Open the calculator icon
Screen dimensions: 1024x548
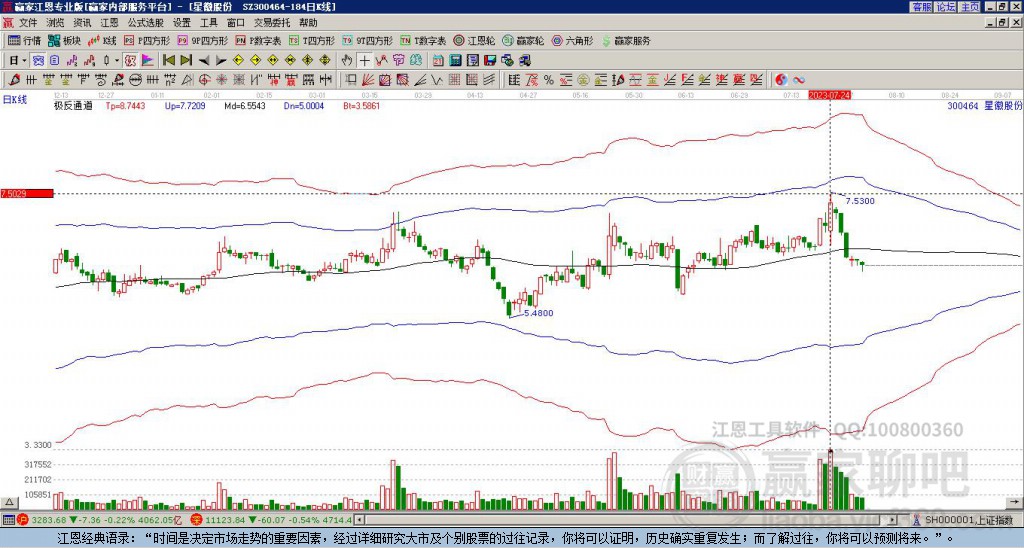point(455,61)
